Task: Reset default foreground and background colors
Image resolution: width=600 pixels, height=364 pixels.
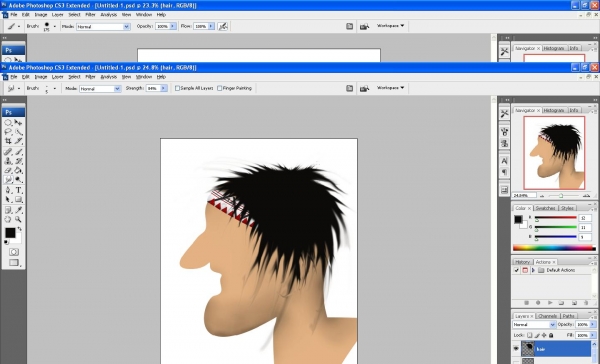Action: pos(6,242)
